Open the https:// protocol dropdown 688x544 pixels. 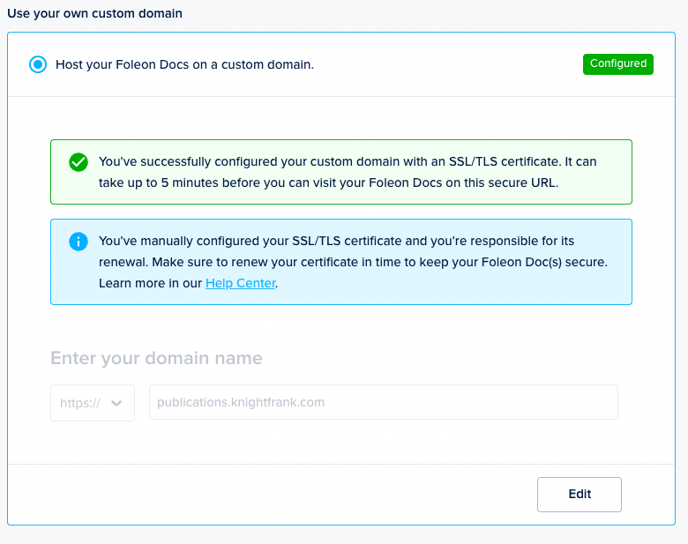pos(92,403)
